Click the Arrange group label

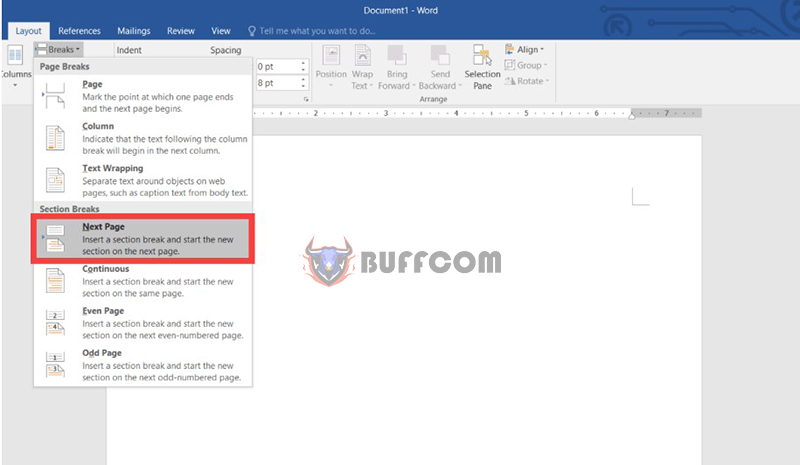pos(433,99)
